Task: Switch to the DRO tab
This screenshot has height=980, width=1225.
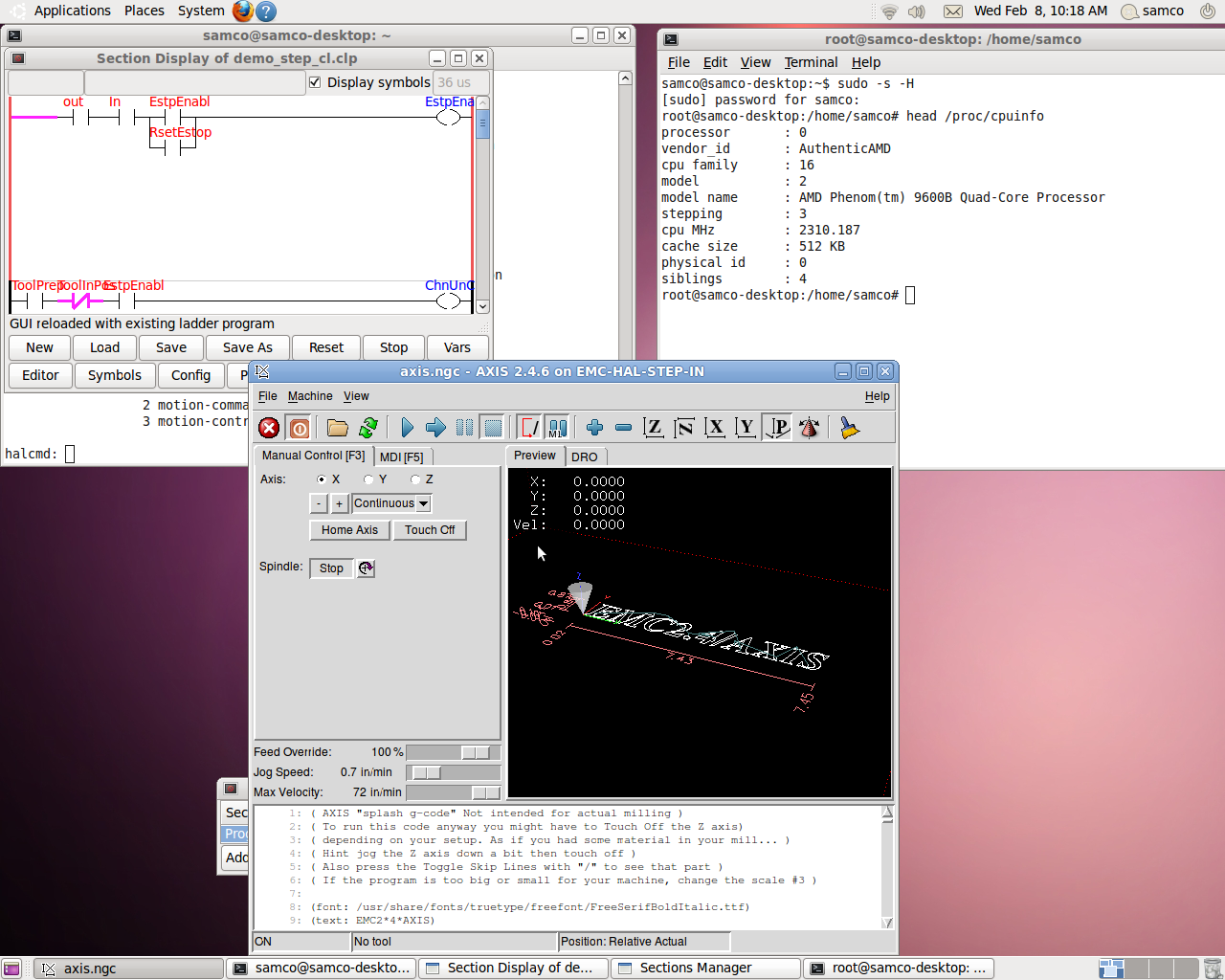Action: pos(584,457)
